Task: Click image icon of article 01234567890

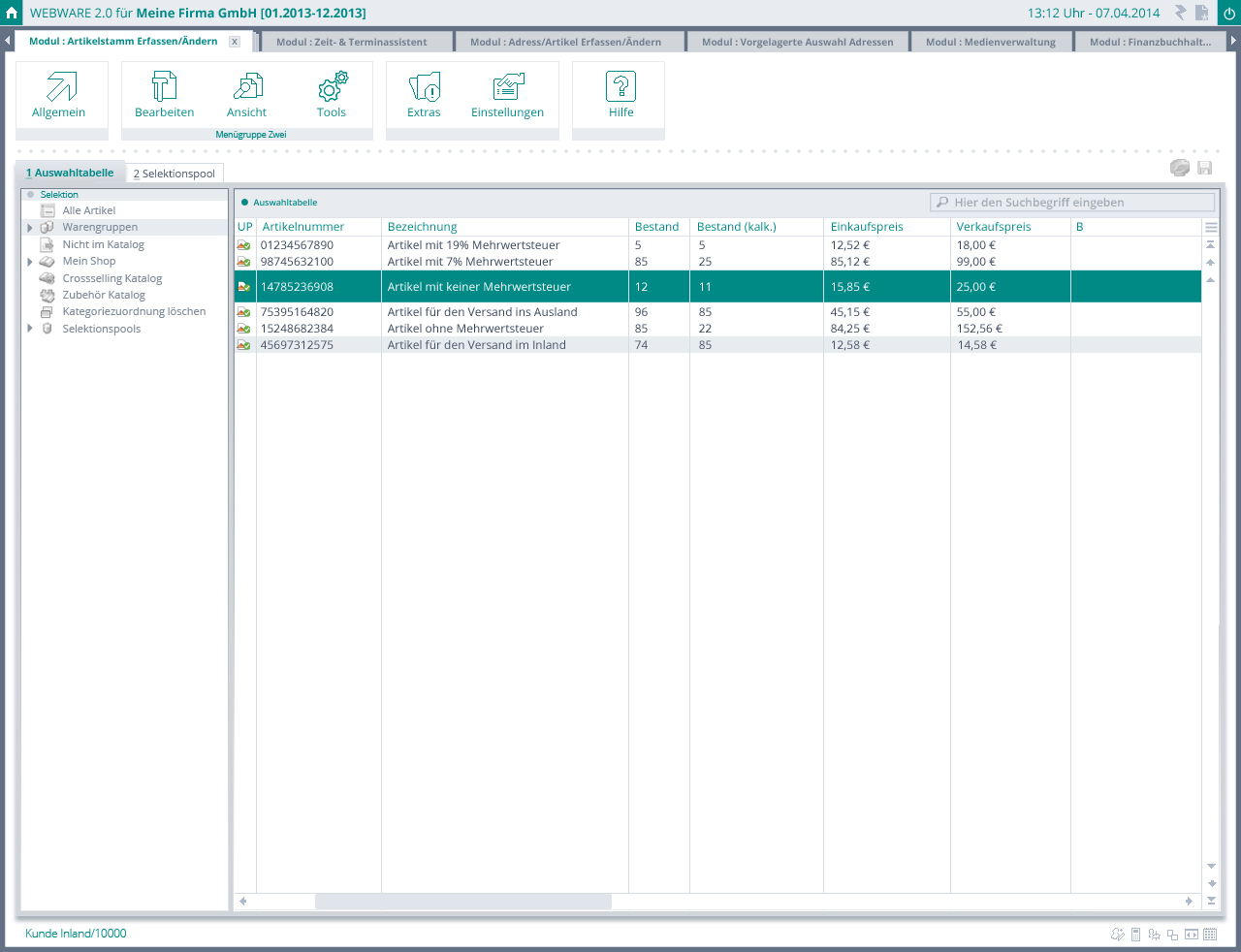Action: [243, 245]
